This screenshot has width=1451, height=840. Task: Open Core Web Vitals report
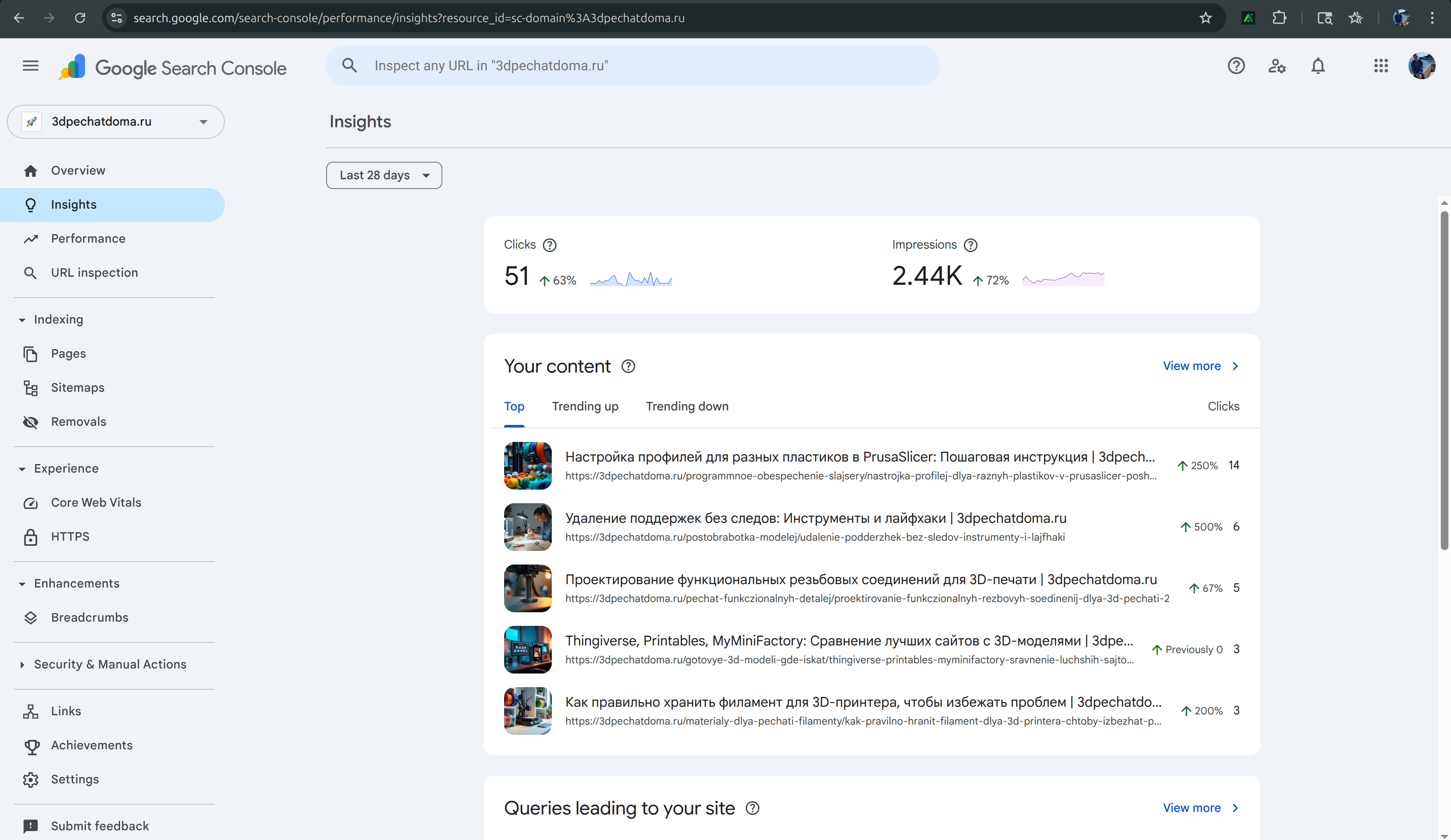(95, 503)
